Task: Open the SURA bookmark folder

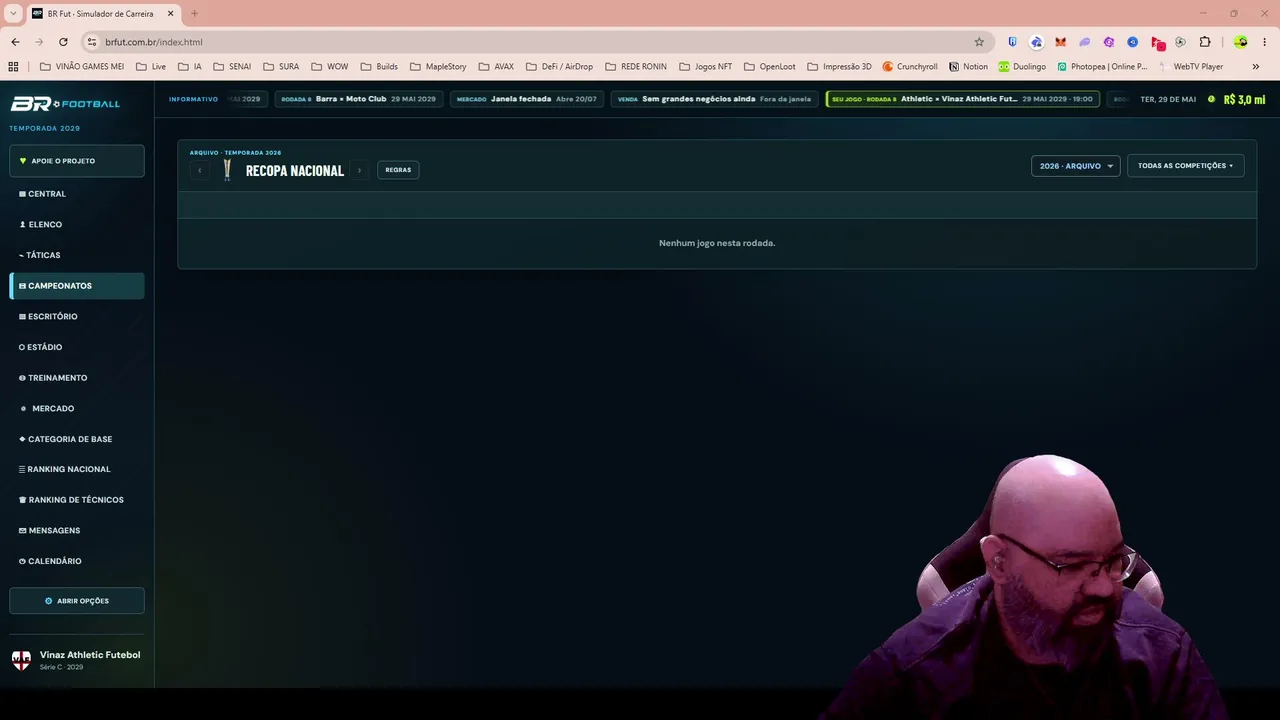Action: pyautogui.click(x=281, y=67)
